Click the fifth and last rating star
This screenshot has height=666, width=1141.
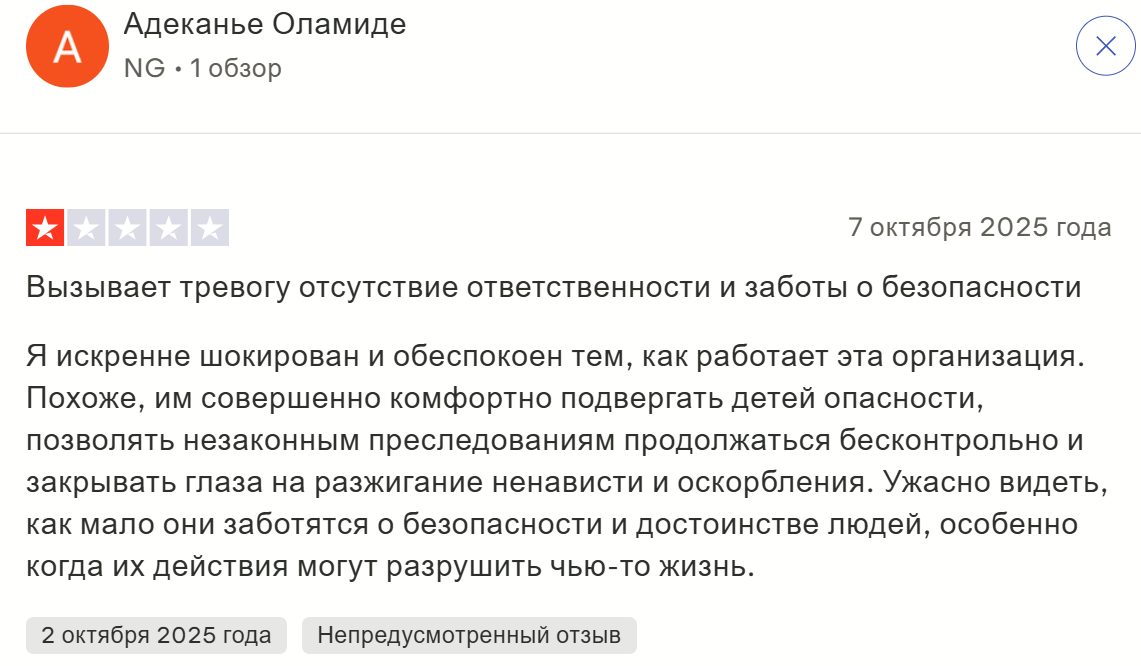pos(209,228)
